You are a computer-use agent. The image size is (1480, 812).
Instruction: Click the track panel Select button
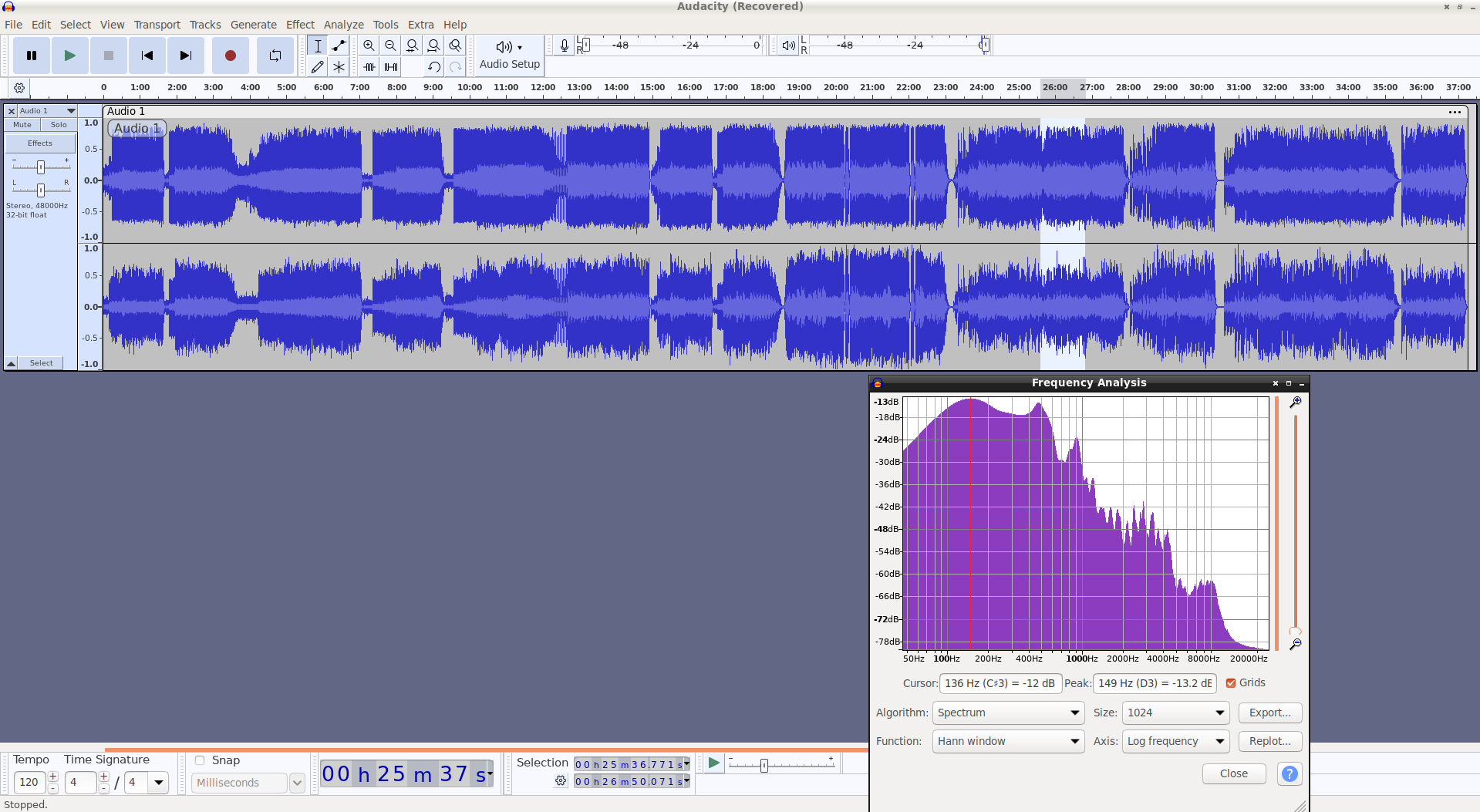42,363
